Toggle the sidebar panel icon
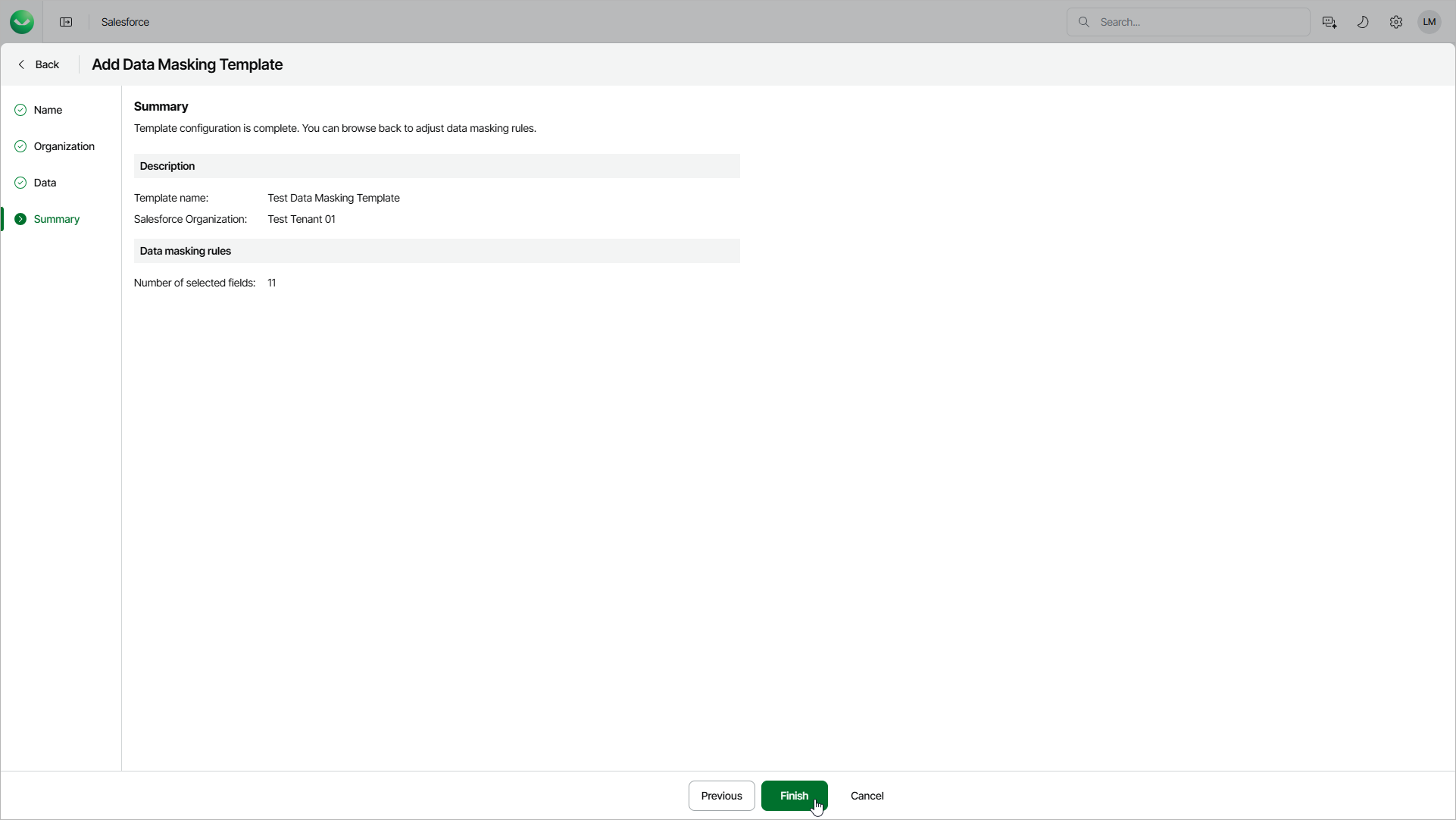 66,22
